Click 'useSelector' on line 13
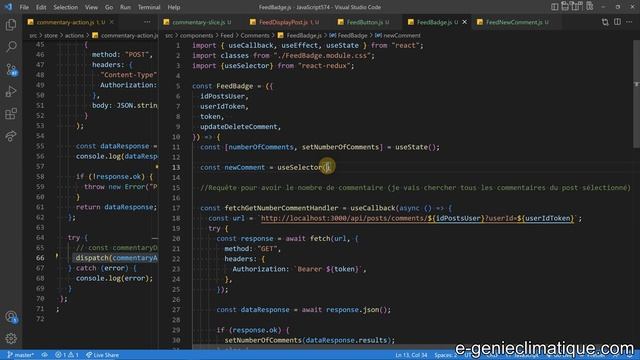Image resolution: width=640 pixels, height=360 pixels. point(300,167)
